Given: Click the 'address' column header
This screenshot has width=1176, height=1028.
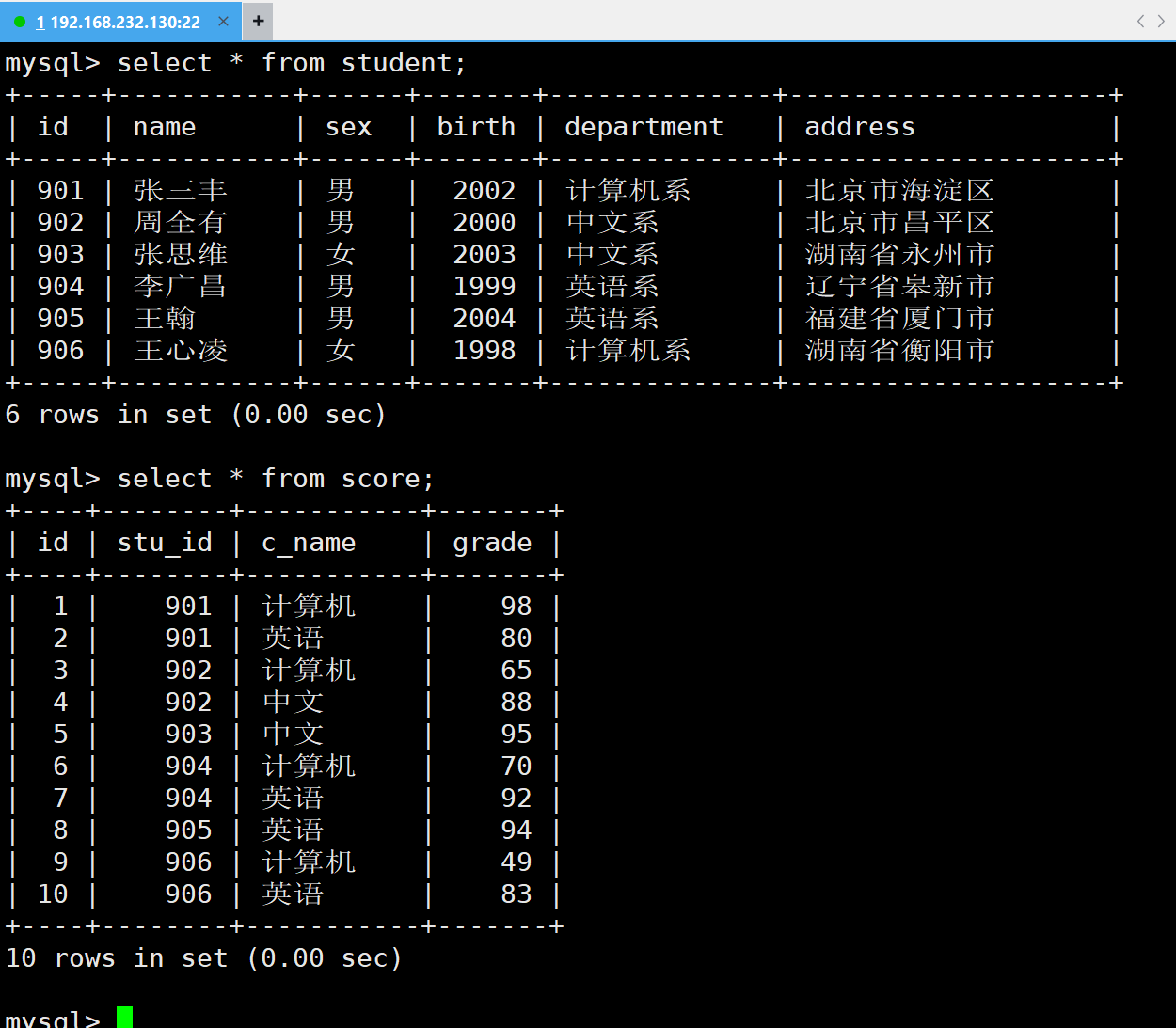Looking at the screenshot, I should point(860,127).
